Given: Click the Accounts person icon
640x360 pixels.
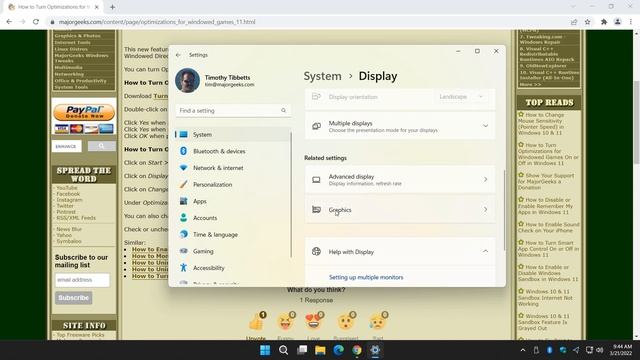Looking at the screenshot, I should [183, 218].
